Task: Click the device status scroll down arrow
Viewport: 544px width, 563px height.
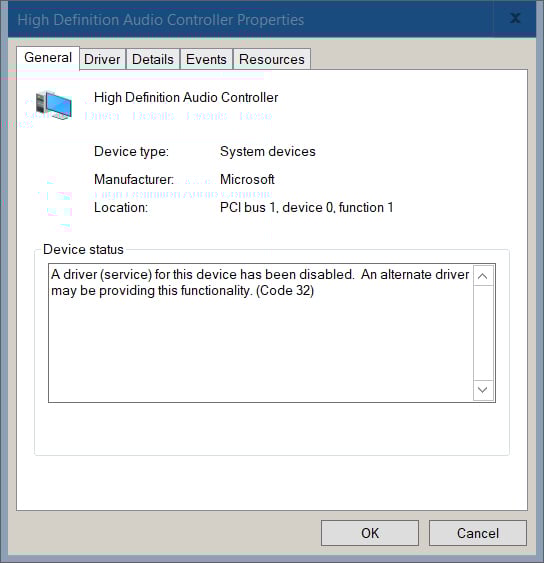Action: pos(483,390)
